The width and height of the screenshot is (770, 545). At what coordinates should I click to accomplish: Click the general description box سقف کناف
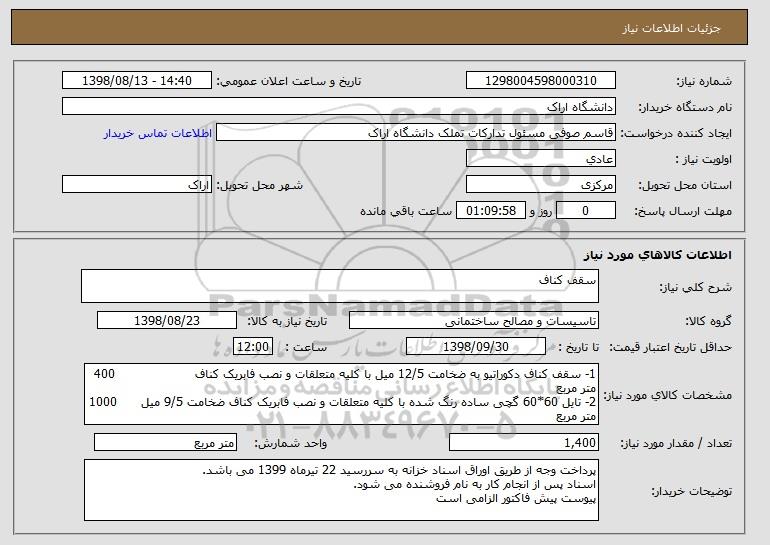[340, 286]
